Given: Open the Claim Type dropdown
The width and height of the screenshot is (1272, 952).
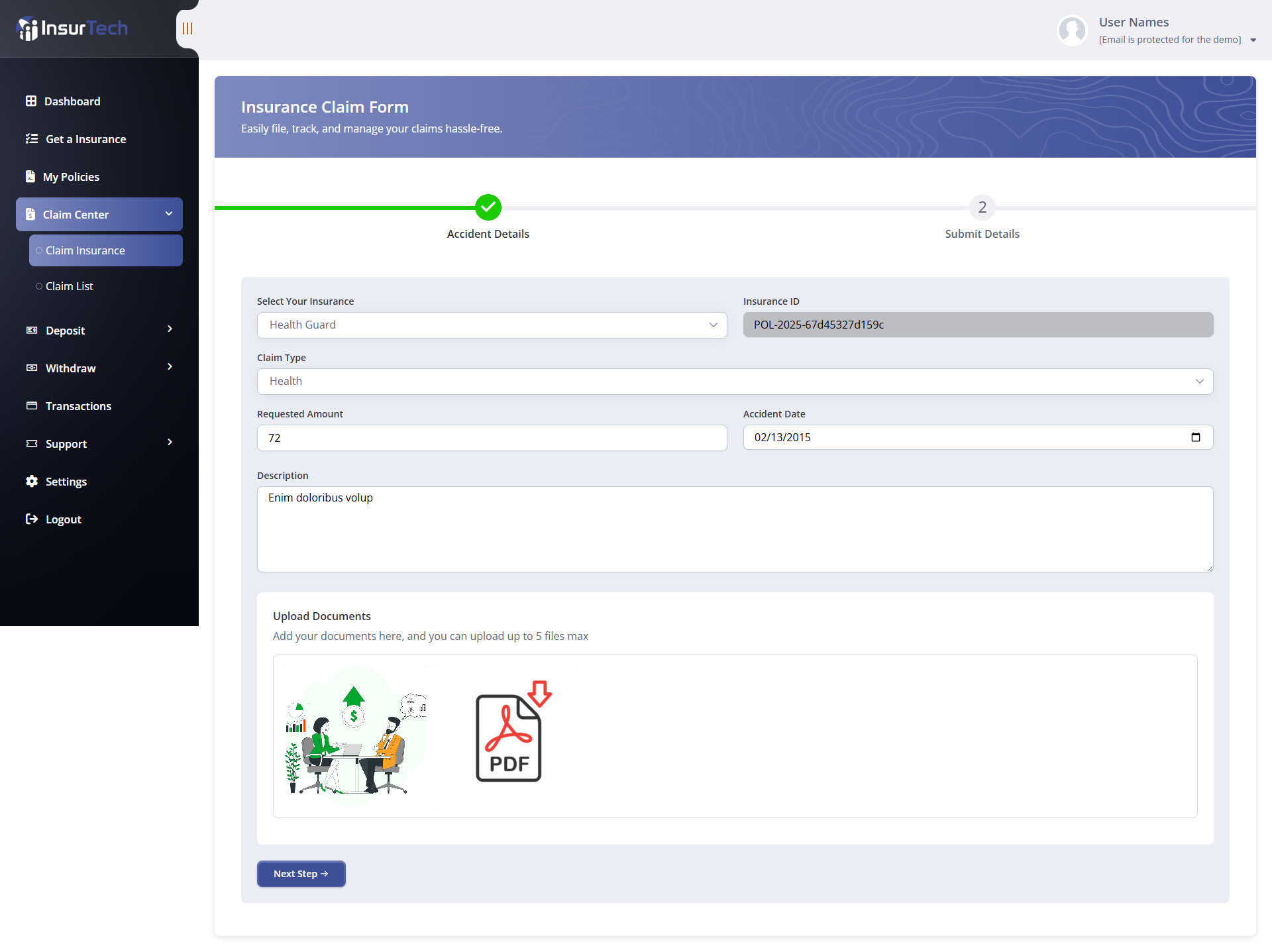Looking at the screenshot, I should click(735, 382).
